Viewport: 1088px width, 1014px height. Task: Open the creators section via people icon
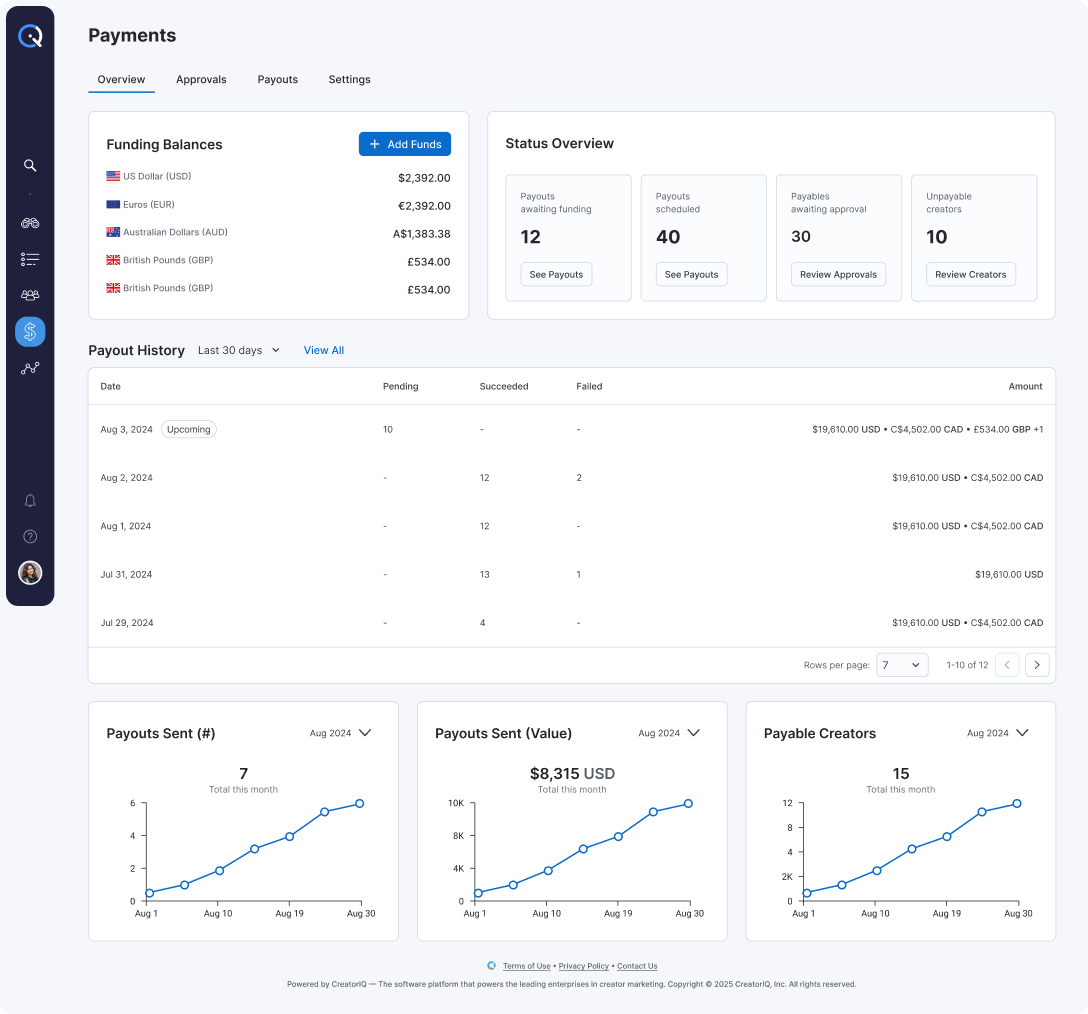(30, 295)
